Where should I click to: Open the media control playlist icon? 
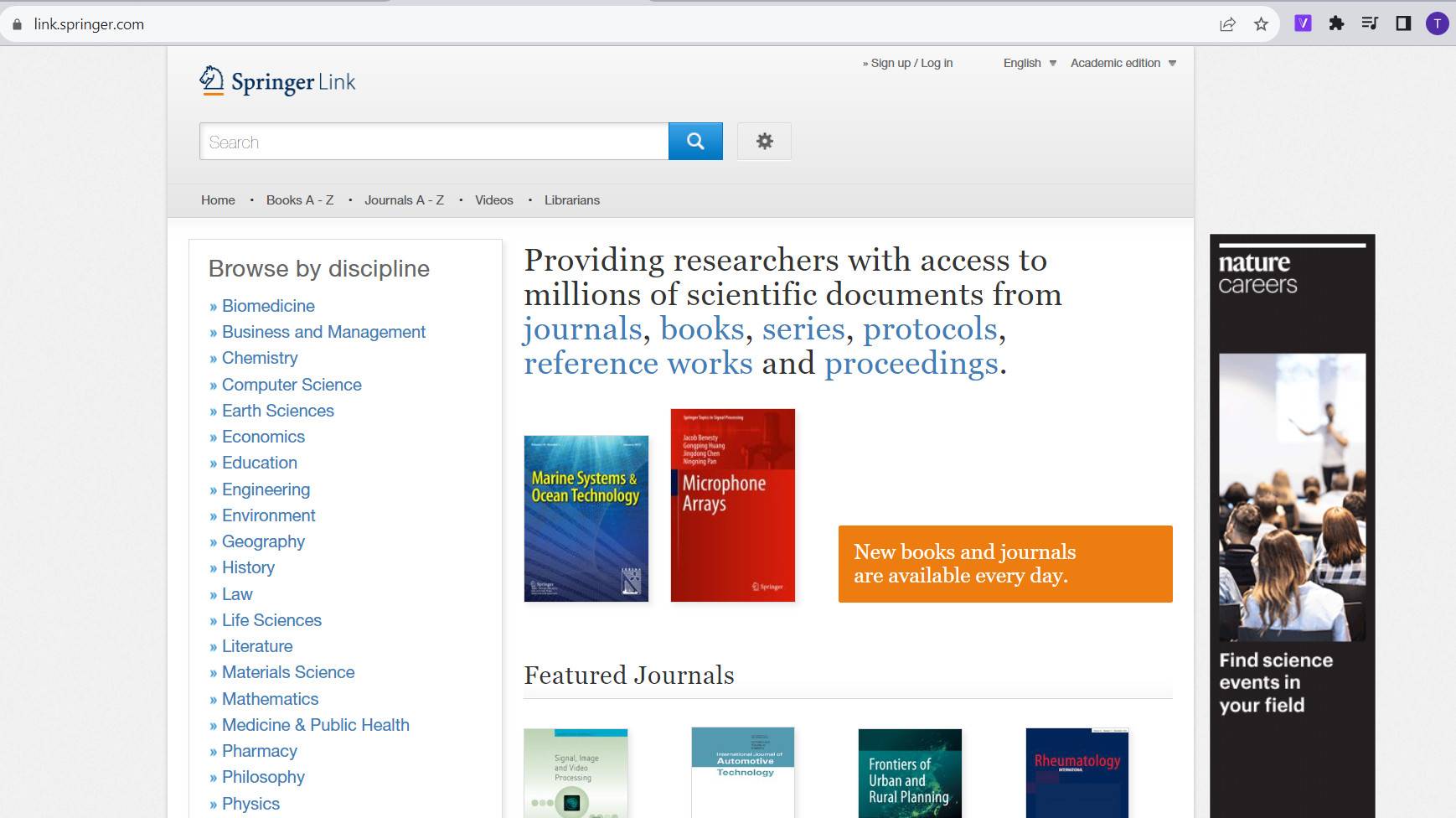pyautogui.click(x=1370, y=23)
